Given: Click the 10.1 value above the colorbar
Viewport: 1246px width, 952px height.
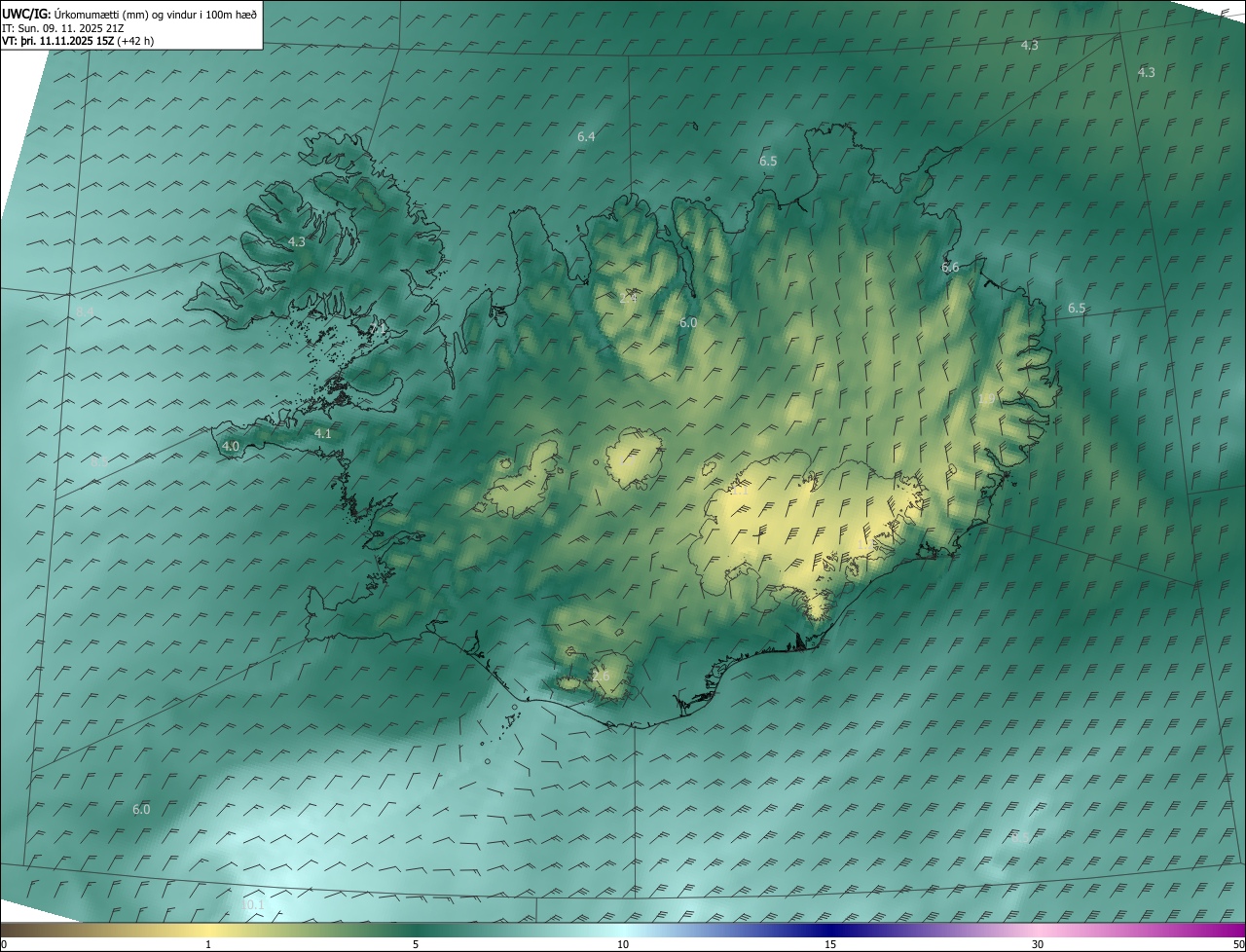Looking at the screenshot, I should (252, 904).
